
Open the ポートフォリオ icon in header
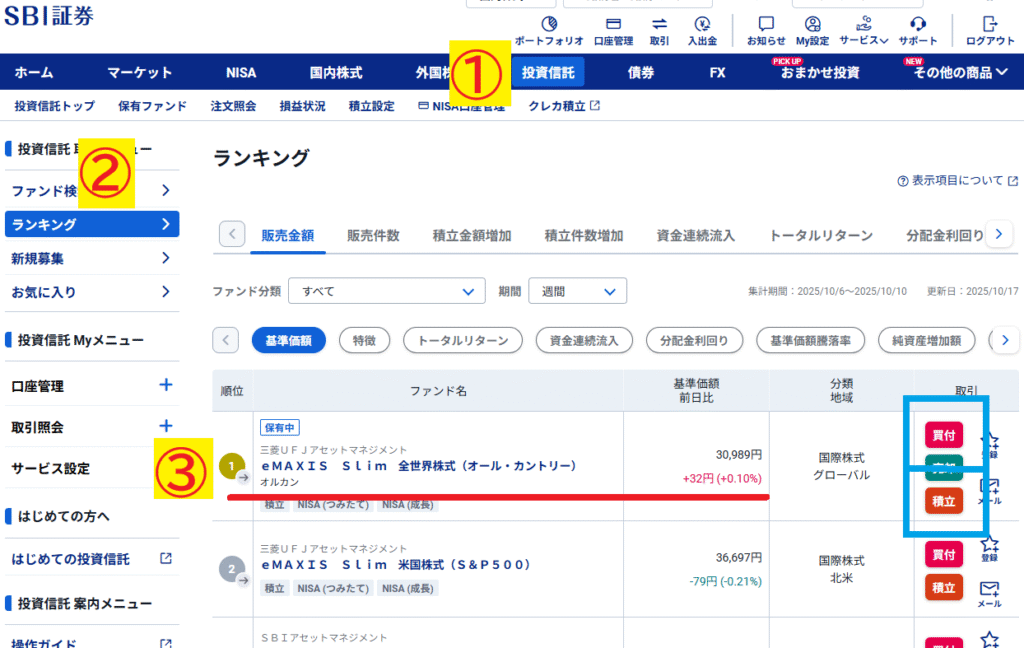click(548, 24)
